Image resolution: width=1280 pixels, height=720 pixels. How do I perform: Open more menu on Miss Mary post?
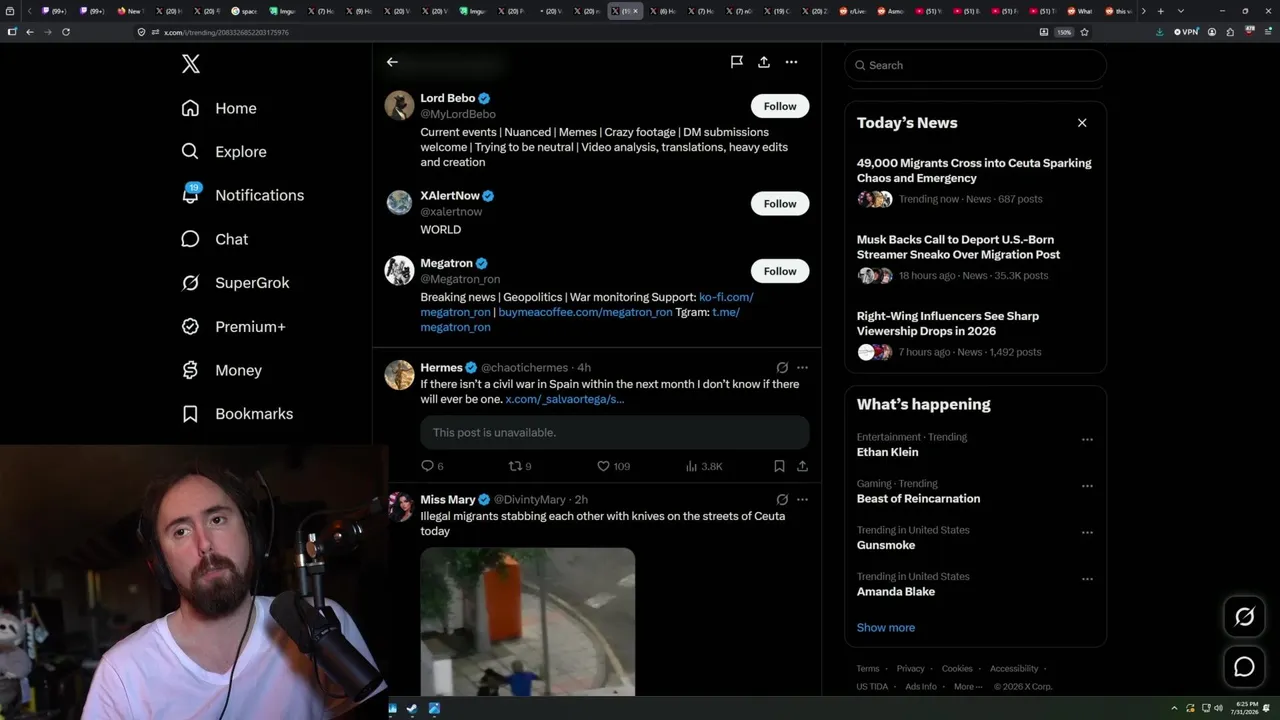pos(802,500)
